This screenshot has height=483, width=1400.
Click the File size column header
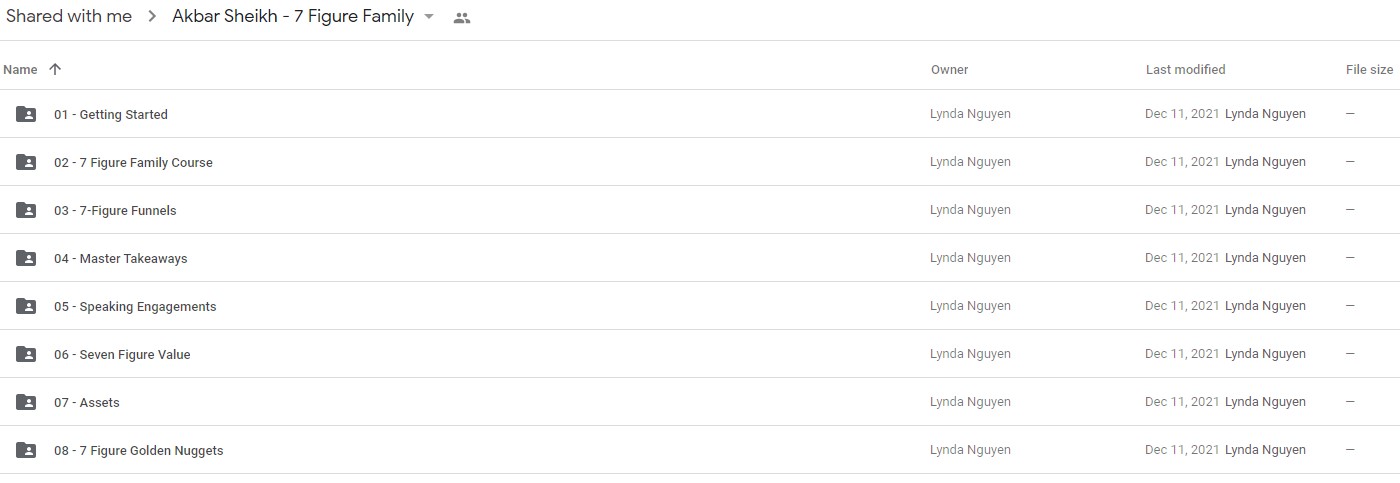(x=1369, y=69)
